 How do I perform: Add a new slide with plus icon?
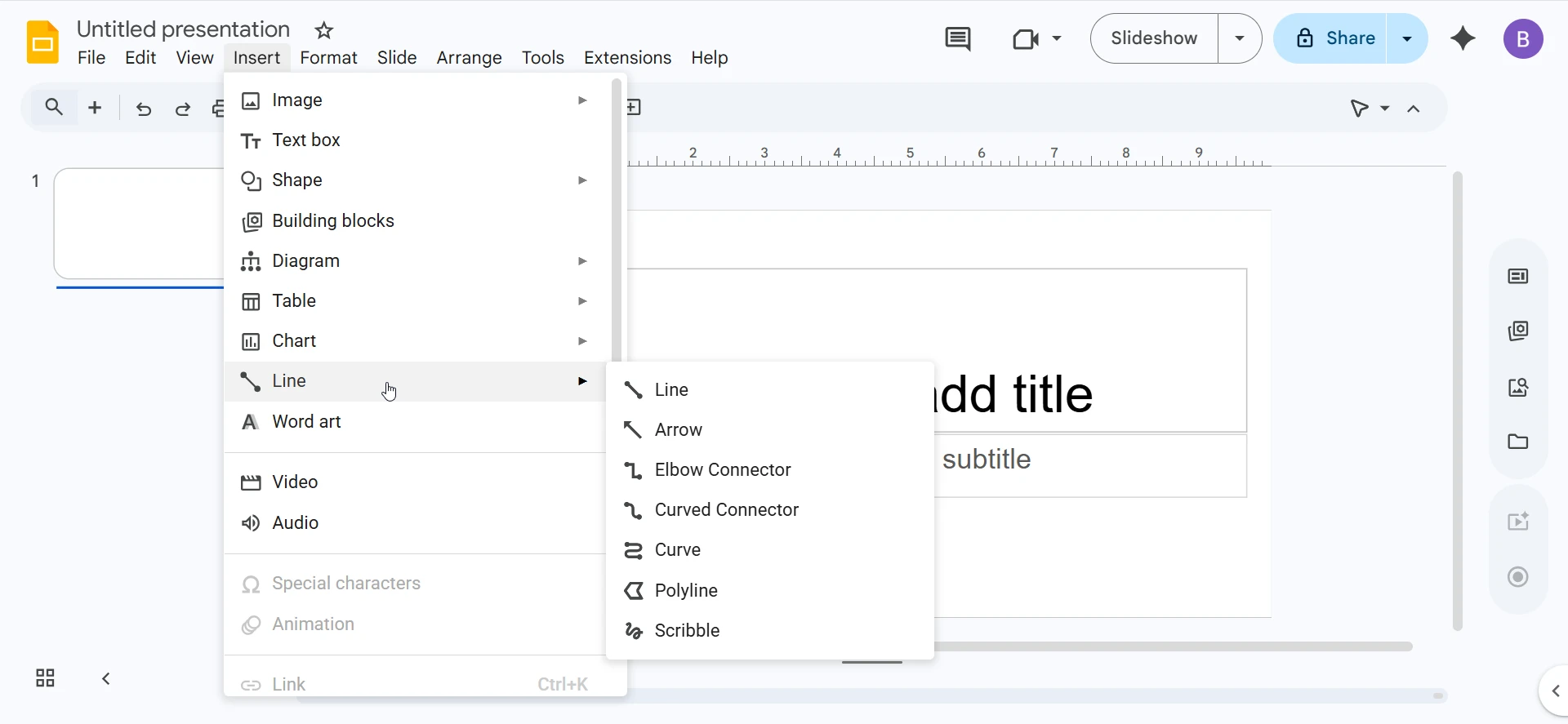coord(95,108)
